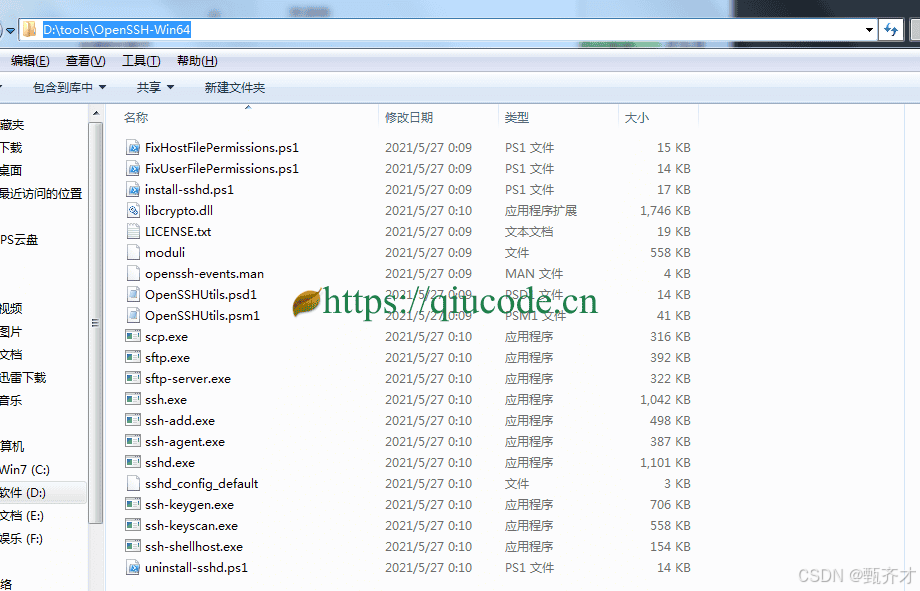Click the 应用程序扩展 type cell
Screen dimensions: 920x591
541,211
